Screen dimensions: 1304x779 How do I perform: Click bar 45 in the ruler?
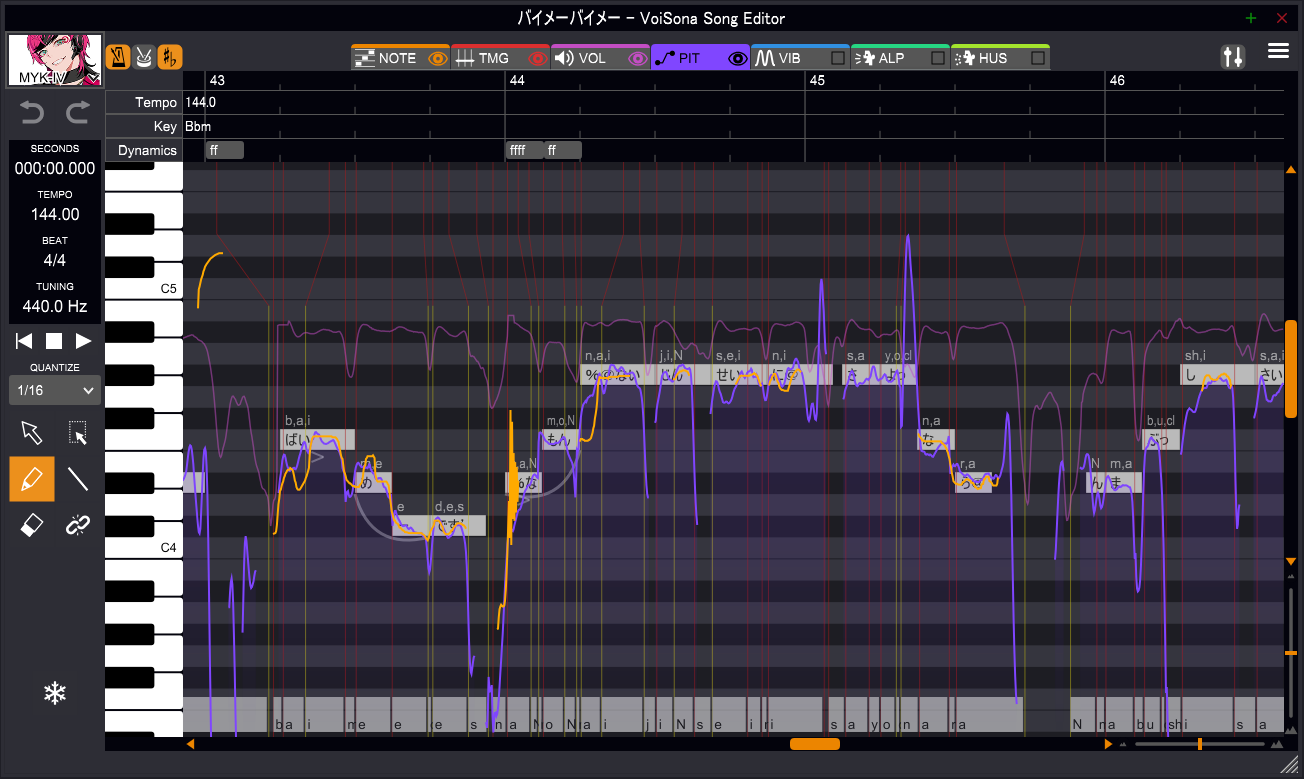pos(817,80)
